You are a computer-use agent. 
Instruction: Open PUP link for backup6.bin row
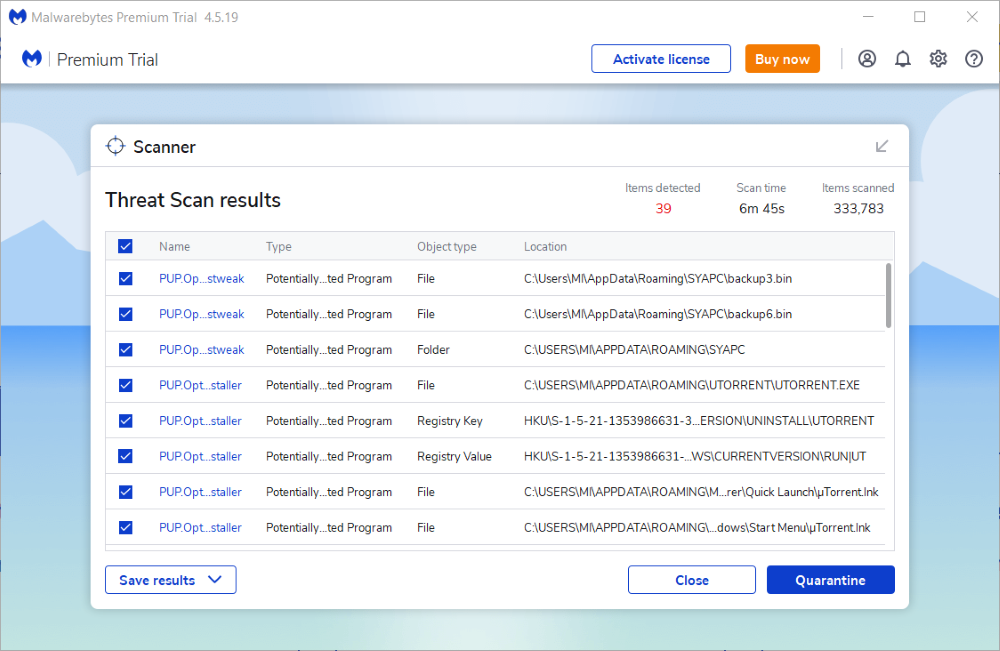coord(201,314)
